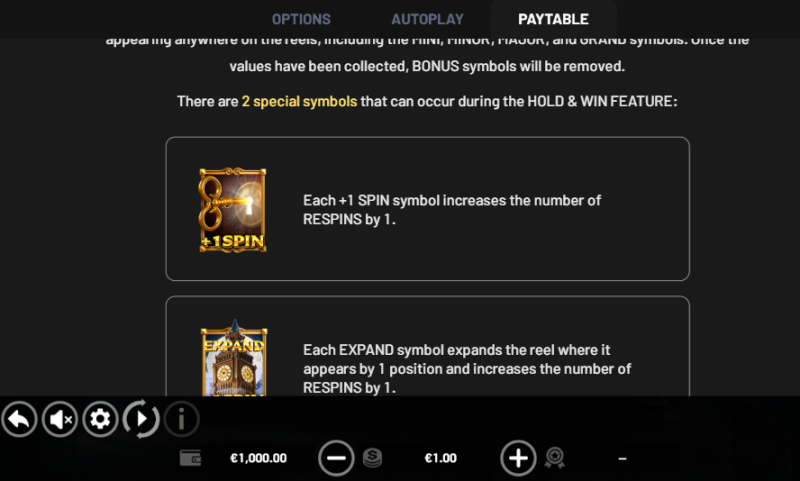The height and width of the screenshot is (481, 800).
Task: Click the back arrow icon
Action: (x=19, y=419)
